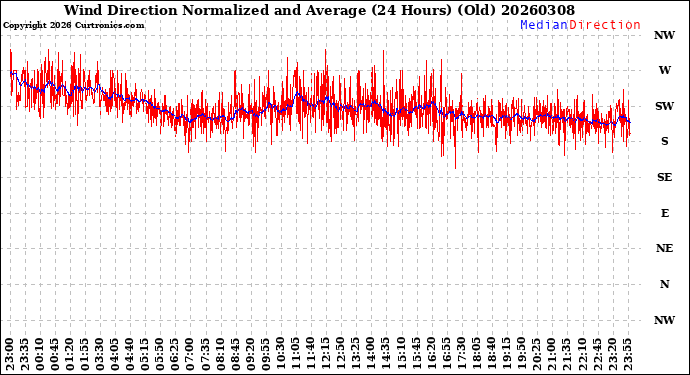Click the 04:40 time axis label
Image resolution: width=690 pixels, height=375 pixels.
pos(130,355)
